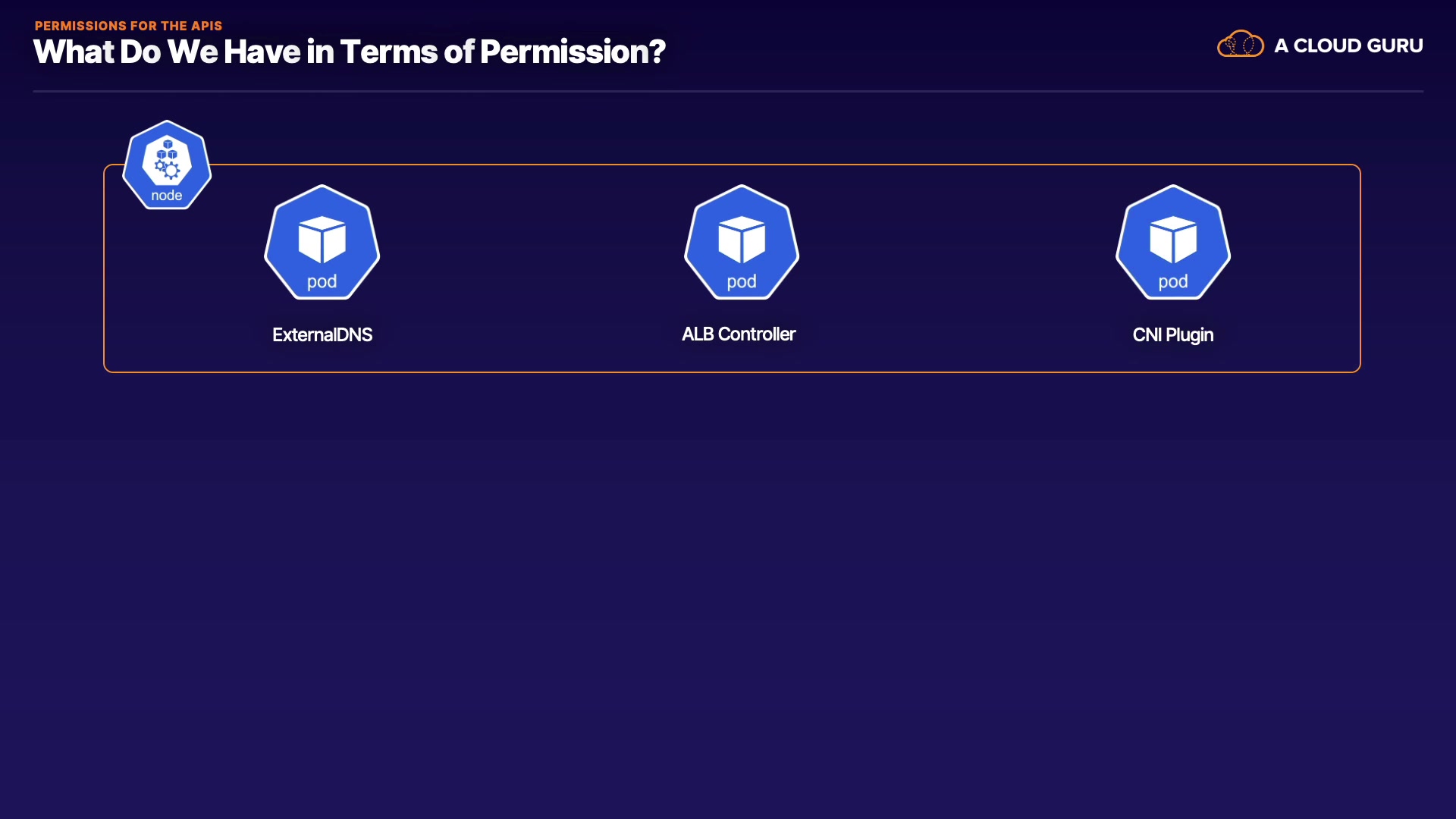The height and width of the screenshot is (819, 1456).
Task: Click the A Cloud Guru cloud logo
Action: click(x=1240, y=45)
